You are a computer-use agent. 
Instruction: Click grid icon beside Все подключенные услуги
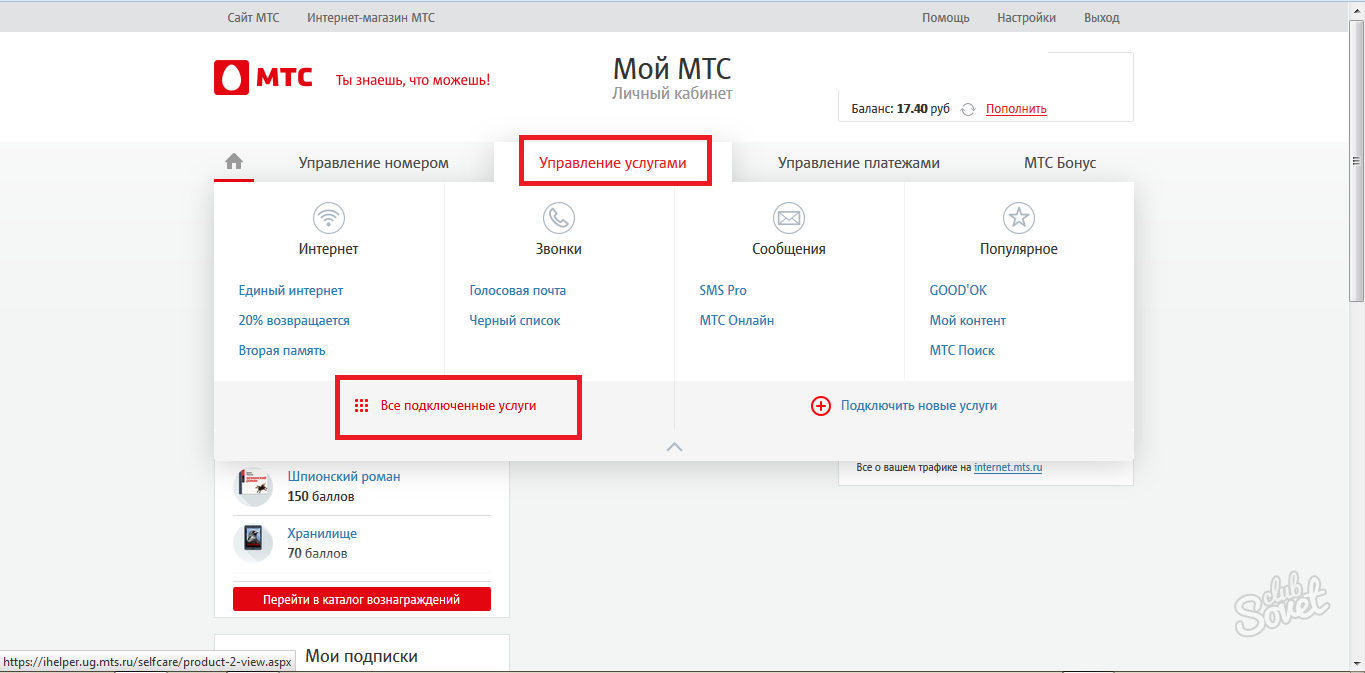click(362, 406)
